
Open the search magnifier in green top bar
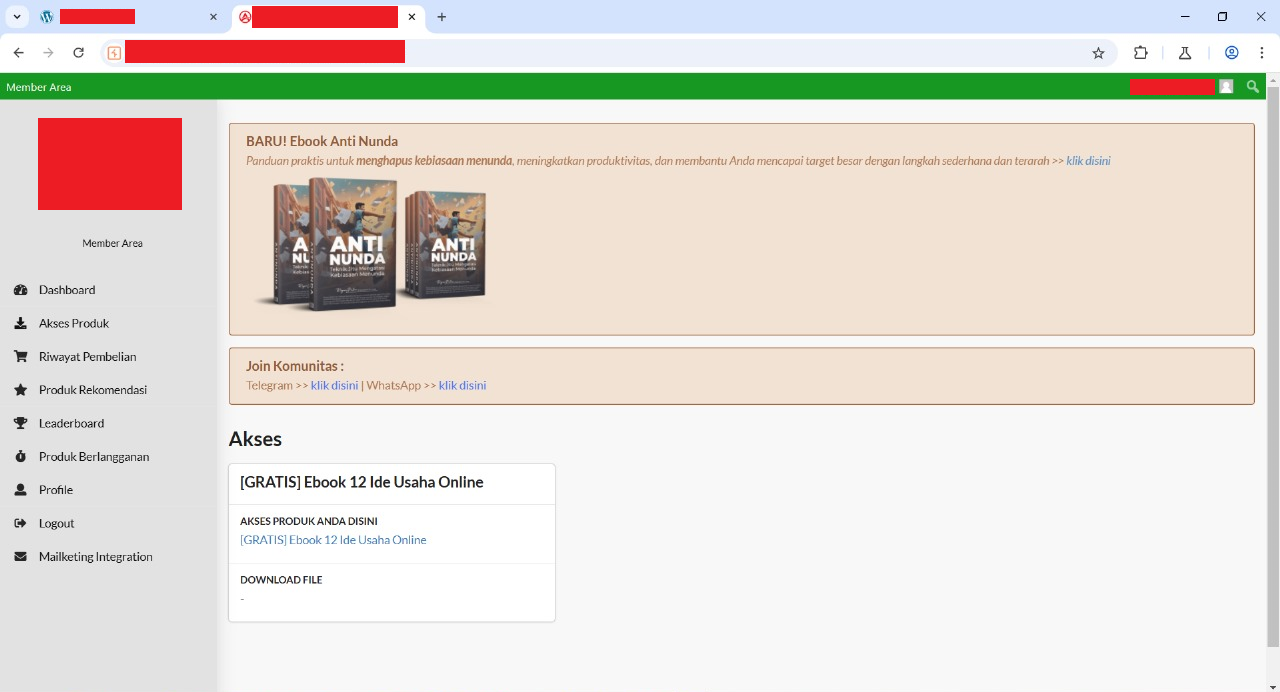tap(1252, 87)
